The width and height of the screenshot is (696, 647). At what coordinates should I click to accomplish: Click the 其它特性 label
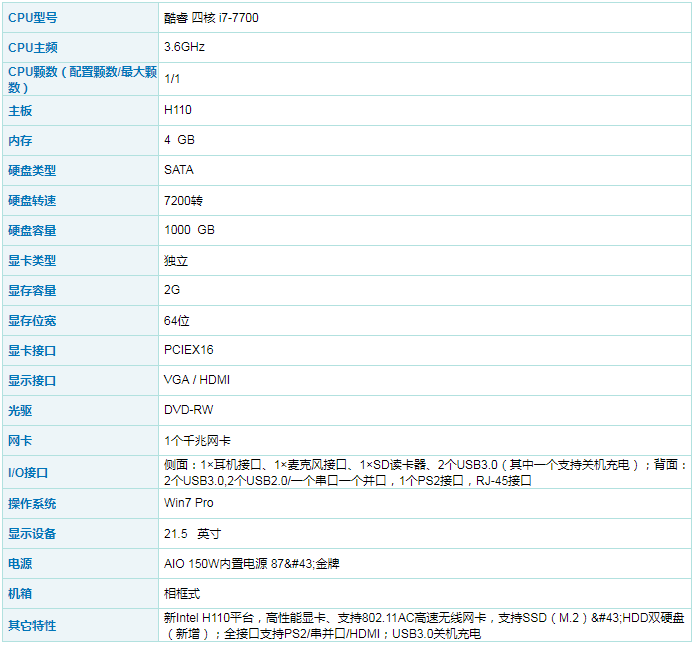(x=32, y=626)
